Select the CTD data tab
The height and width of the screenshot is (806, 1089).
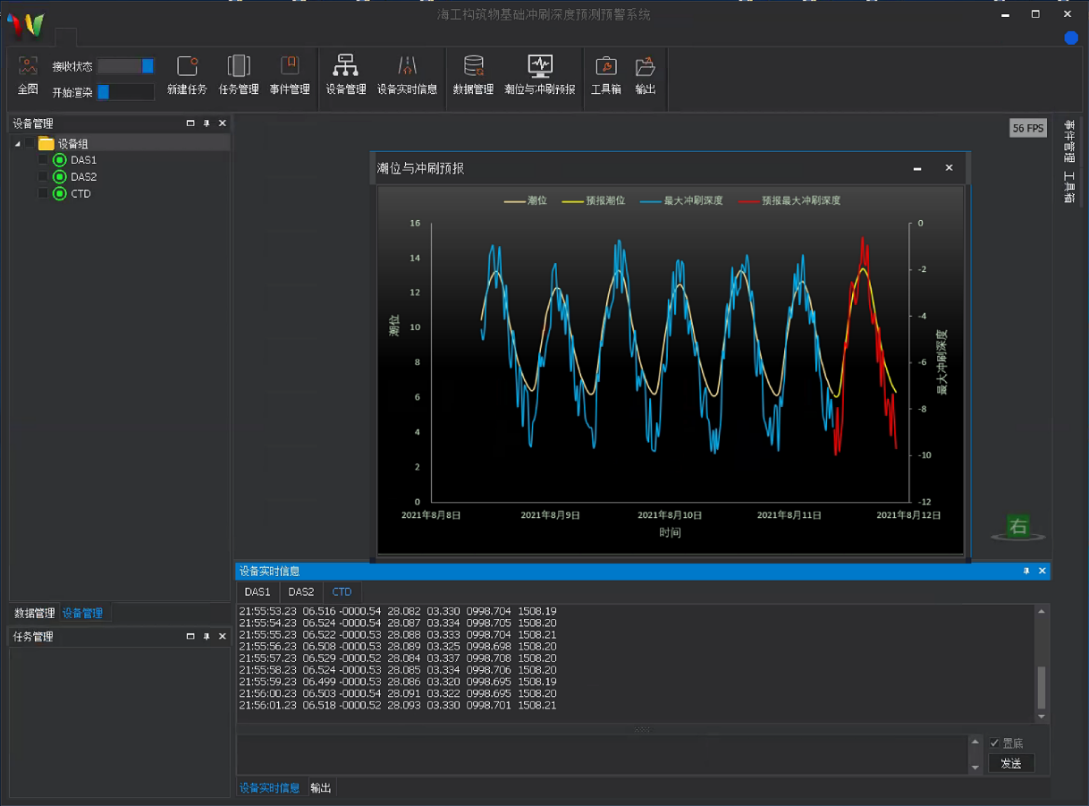pos(342,592)
